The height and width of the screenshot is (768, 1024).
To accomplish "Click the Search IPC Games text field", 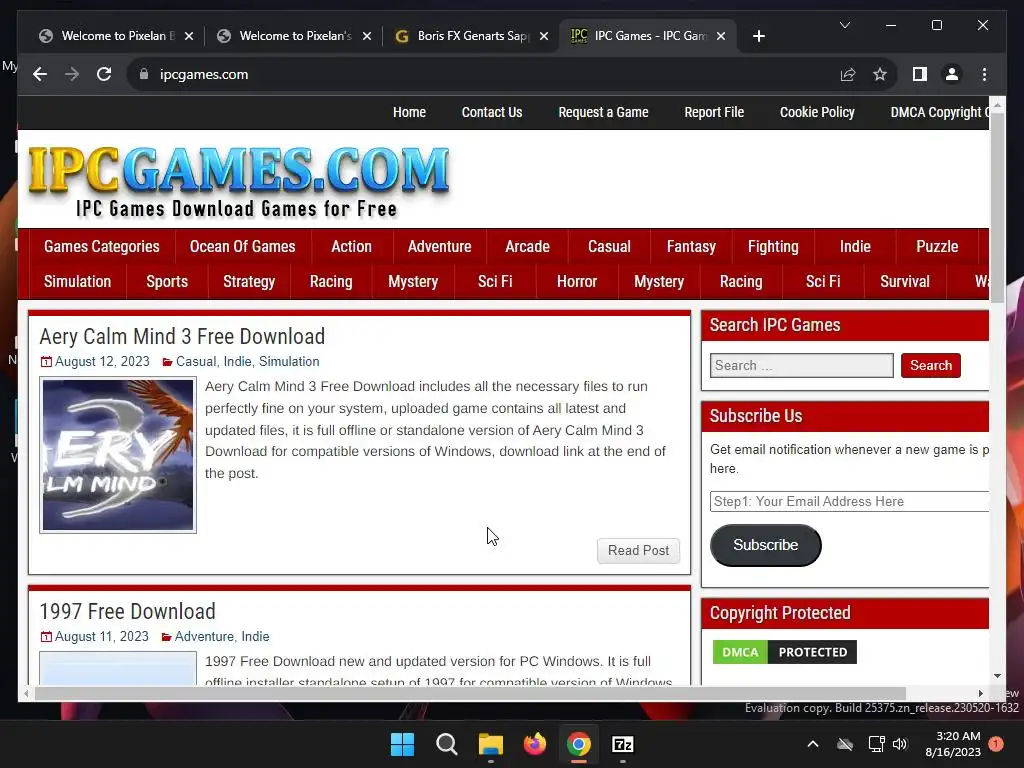I will pyautogui.click(x=801, y=365).
